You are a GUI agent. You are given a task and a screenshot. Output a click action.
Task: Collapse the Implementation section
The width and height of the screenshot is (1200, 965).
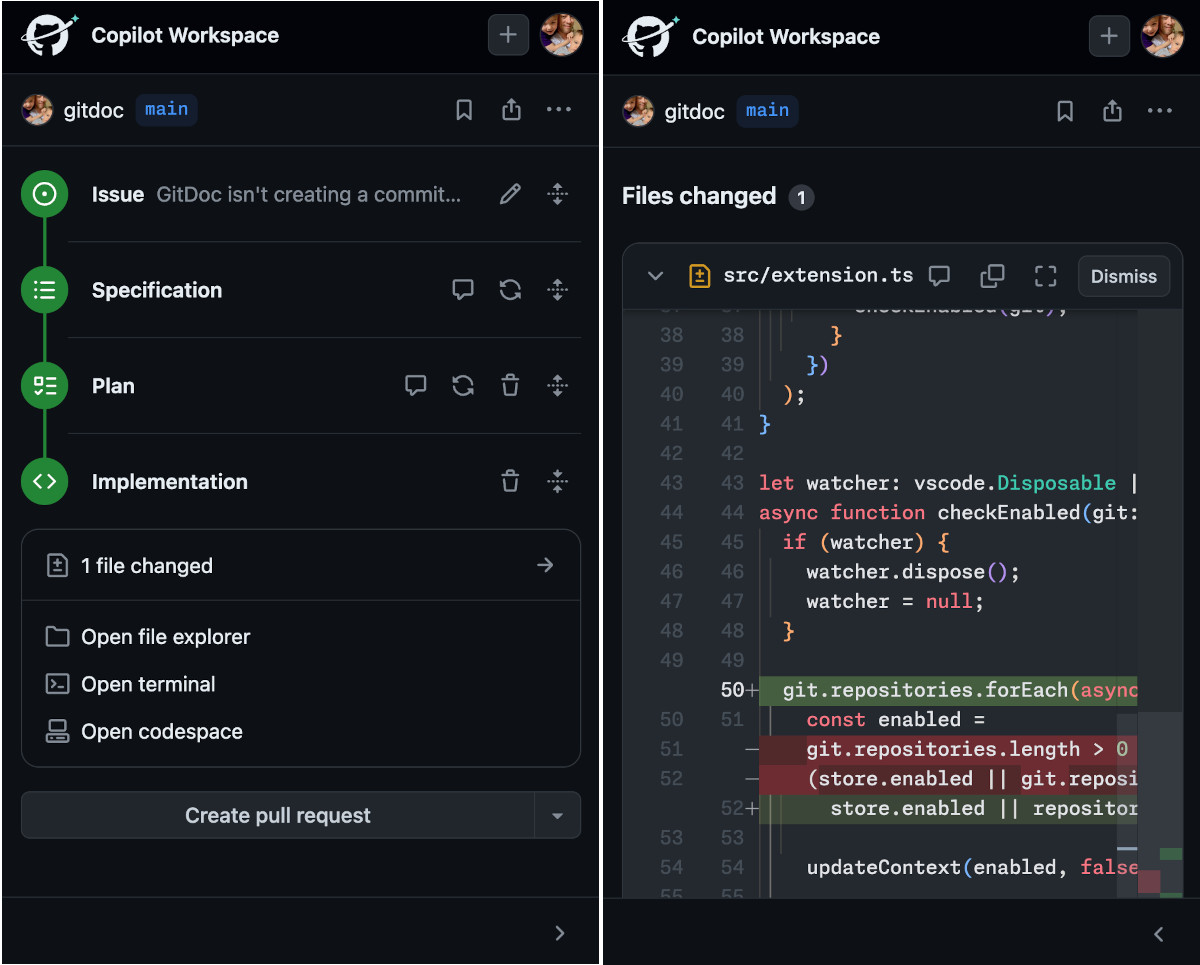558,481
